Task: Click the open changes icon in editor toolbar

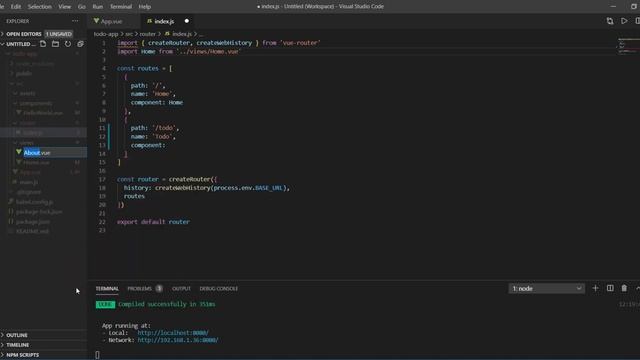Action: click(610, 21)
